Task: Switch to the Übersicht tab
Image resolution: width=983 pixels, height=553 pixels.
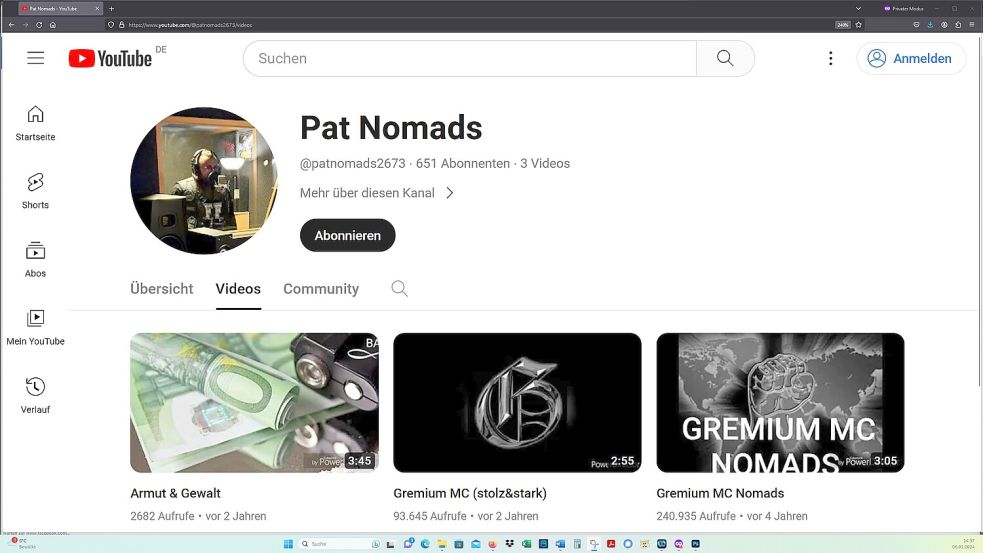Action: pos(162,288)
